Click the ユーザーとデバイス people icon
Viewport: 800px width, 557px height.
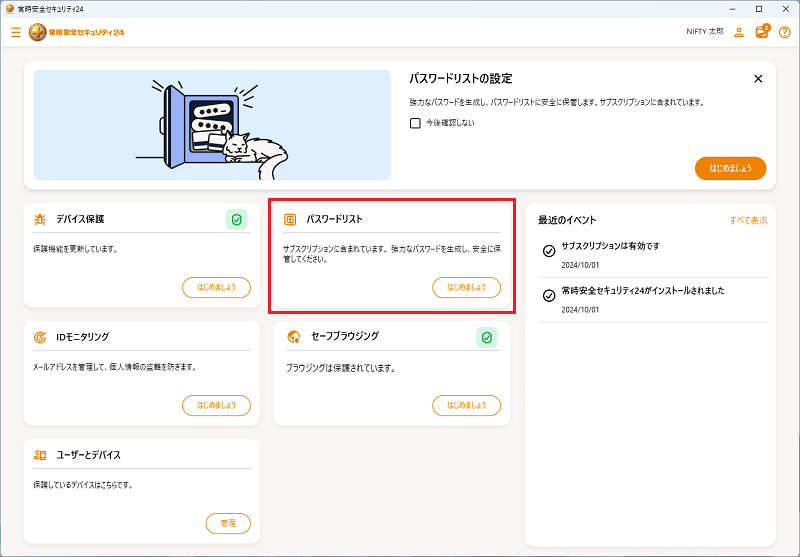[x=40, y=455]
